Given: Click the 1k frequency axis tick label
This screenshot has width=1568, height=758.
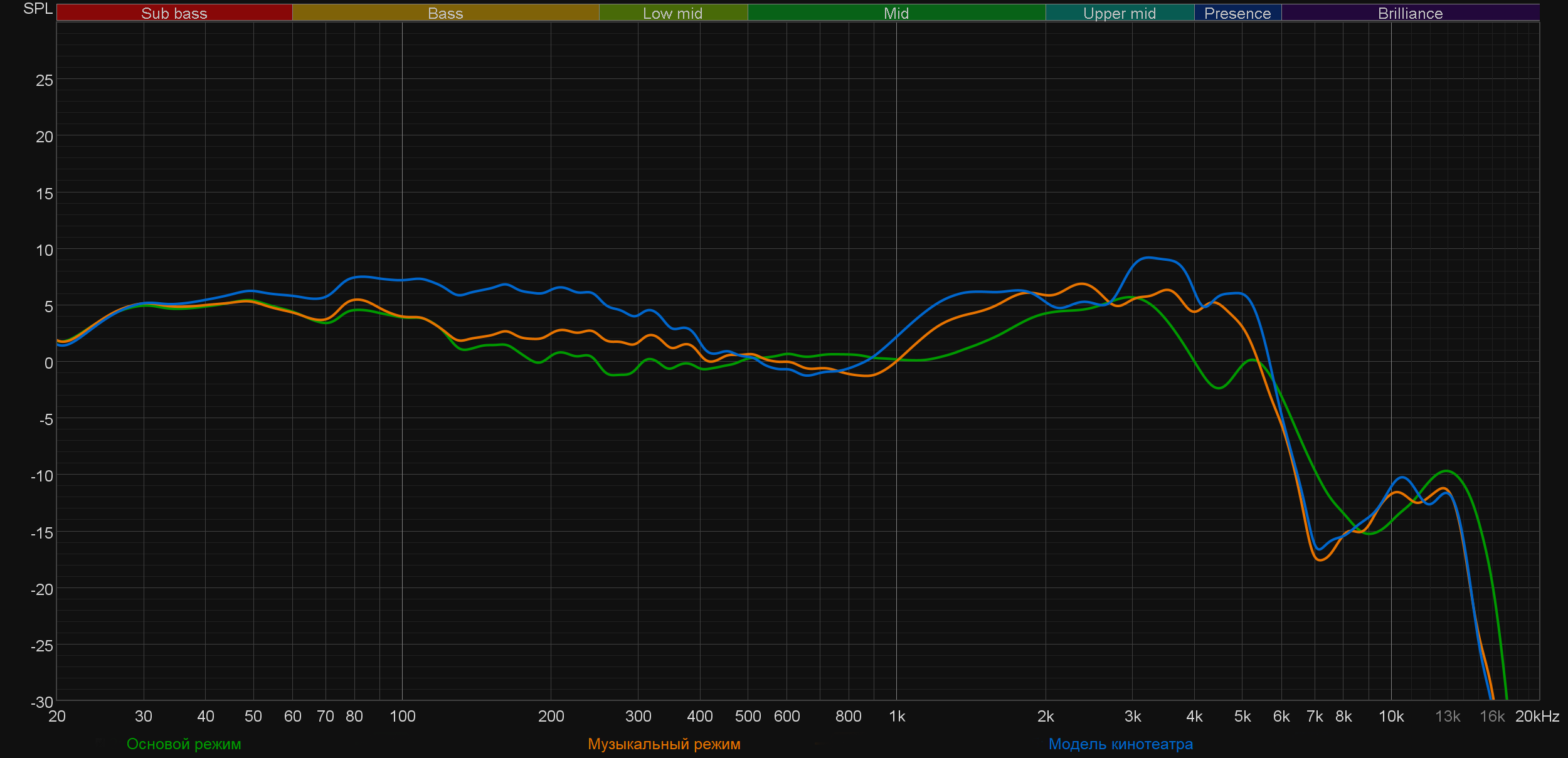Looking at the screenshot, I should tap(897, 717).
